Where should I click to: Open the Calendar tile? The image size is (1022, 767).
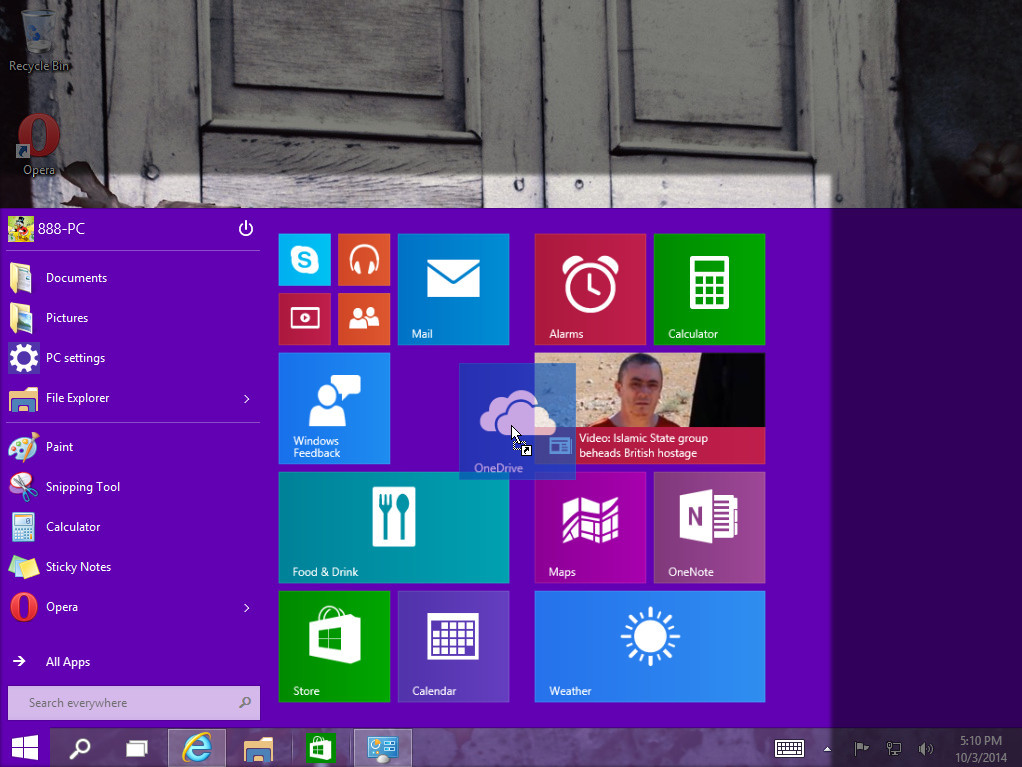[x=453, y=646]
